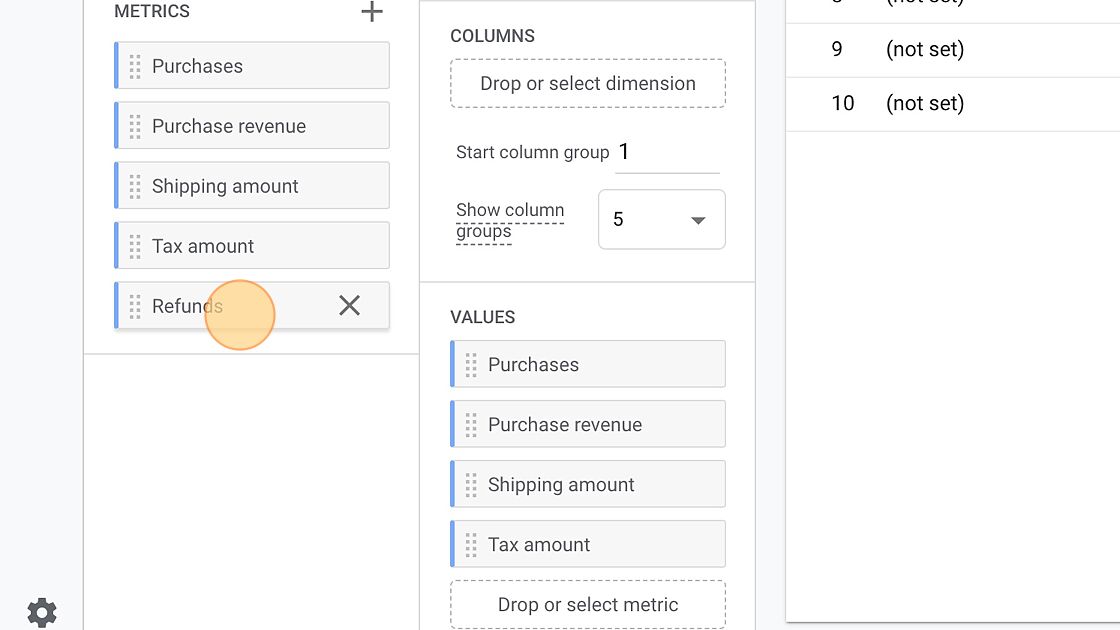
Task: Click the Start column group input field
Action: pyautogui.click(x=666, y=153)
